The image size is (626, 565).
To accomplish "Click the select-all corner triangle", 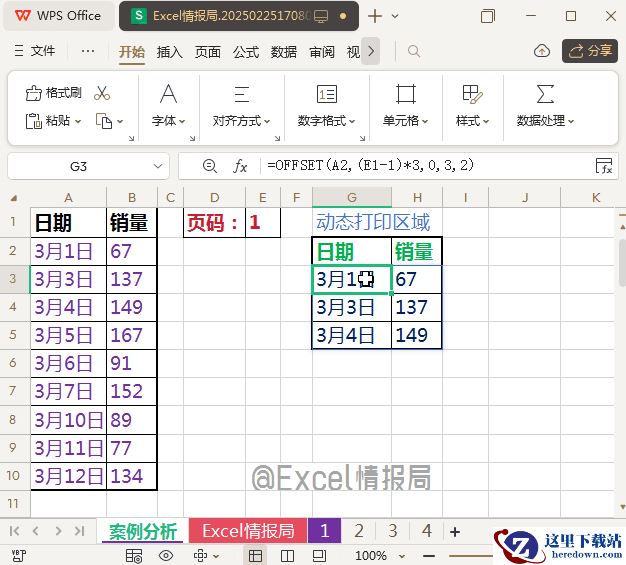I will pyautogui.click(x=14, y=198).
